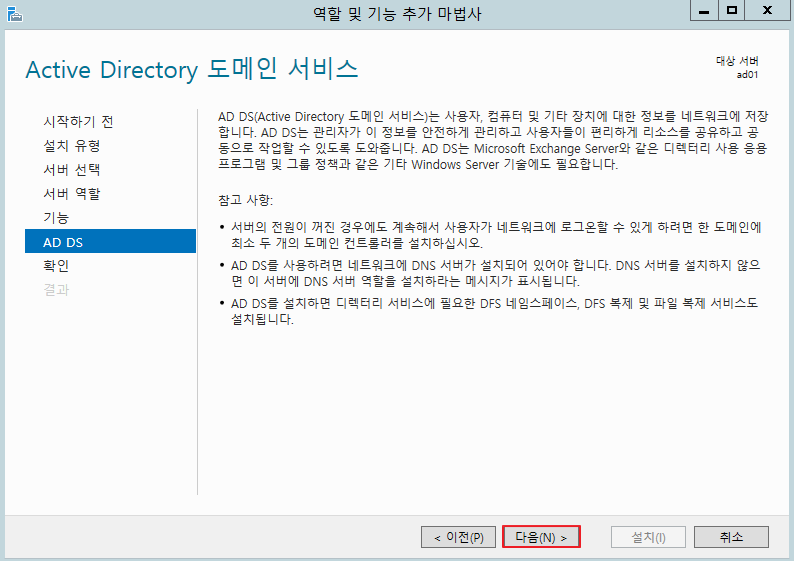Viewport: 794px width, 561px height.
Task: Click the grayed-out 결과 step
Action: click(x=56, y=290)
